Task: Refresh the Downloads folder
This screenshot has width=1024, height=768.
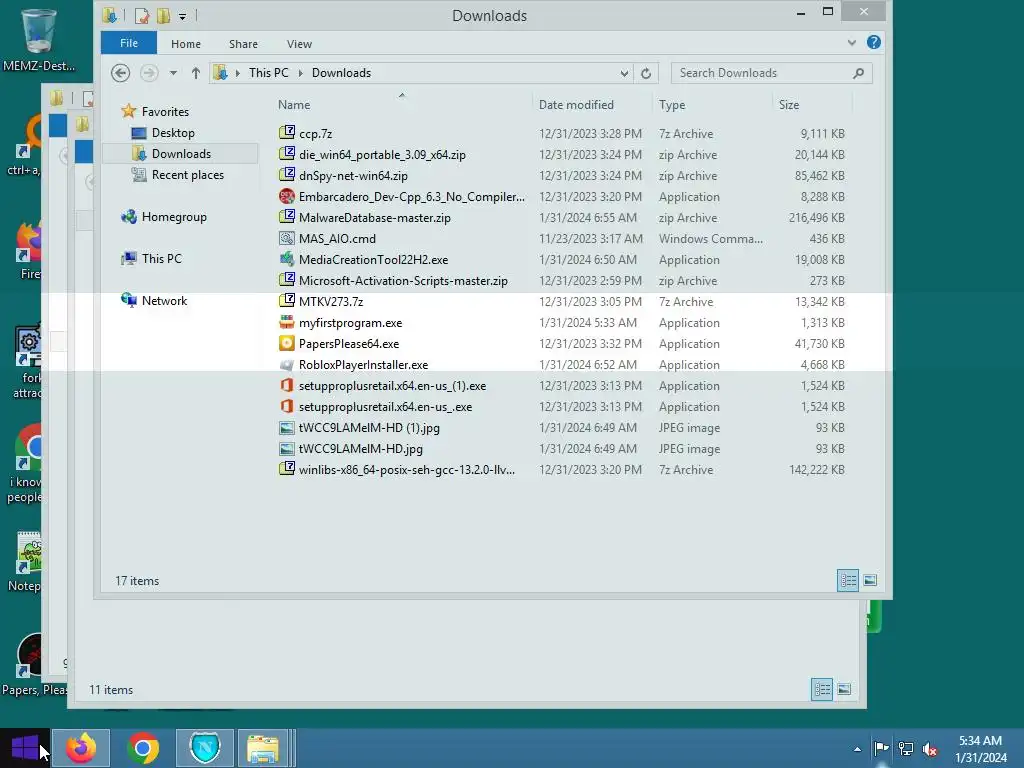Action: coord(646,73)
